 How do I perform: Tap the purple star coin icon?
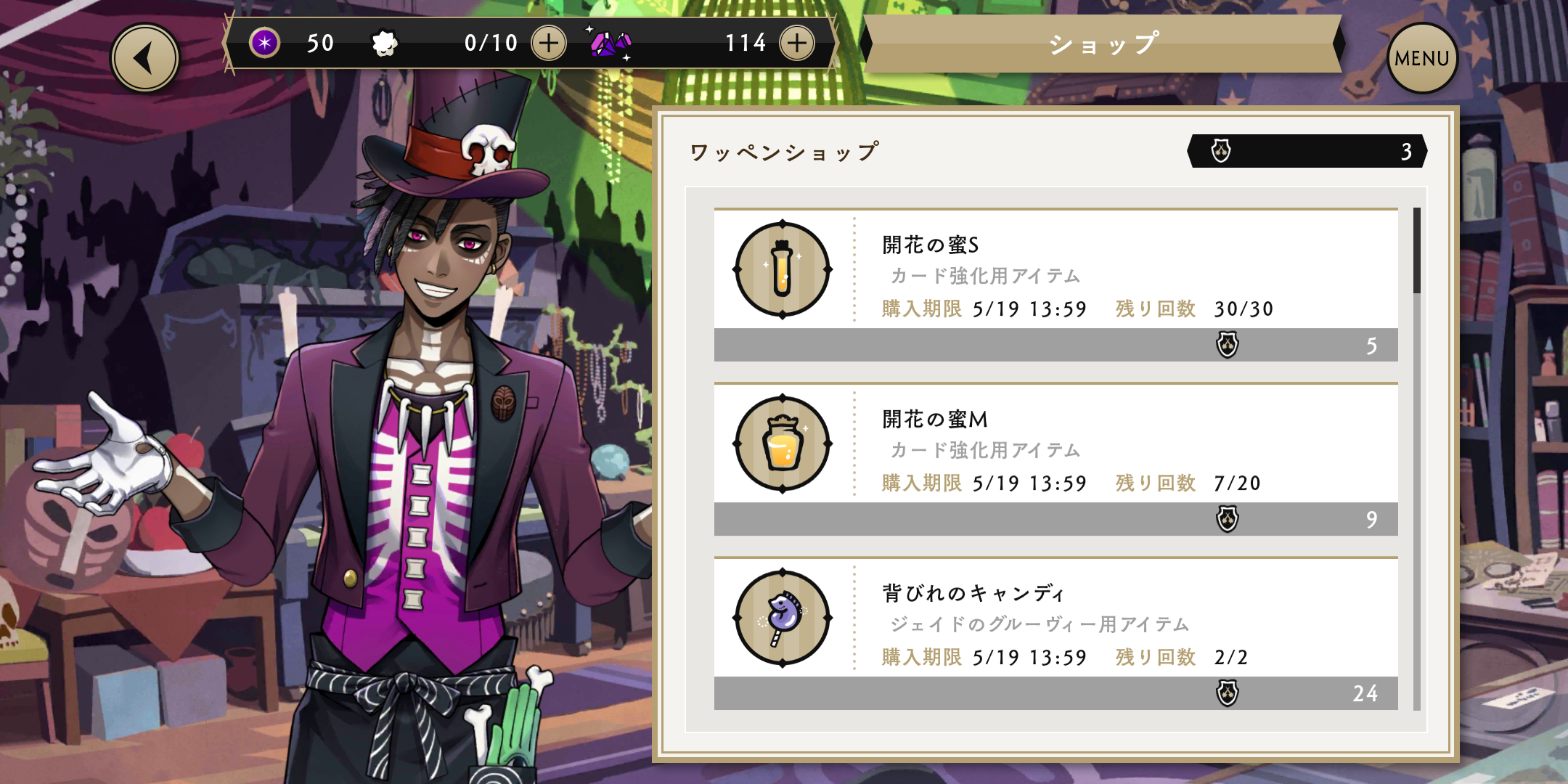pos(264,43)
